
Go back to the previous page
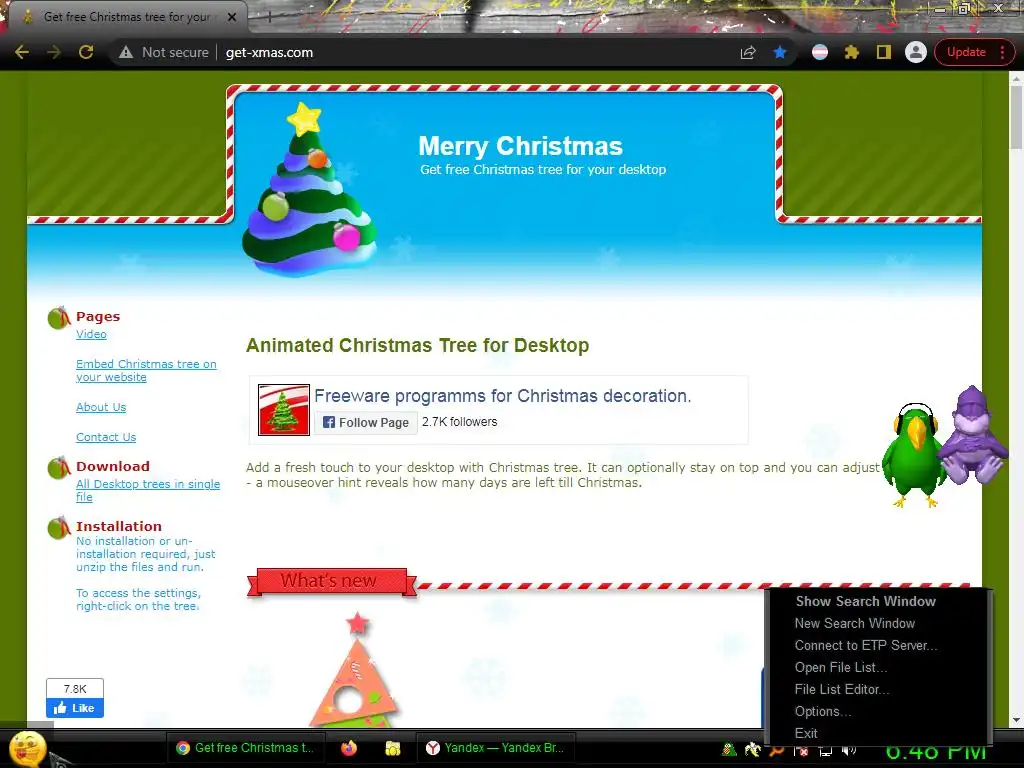click(x=22, y=52)
